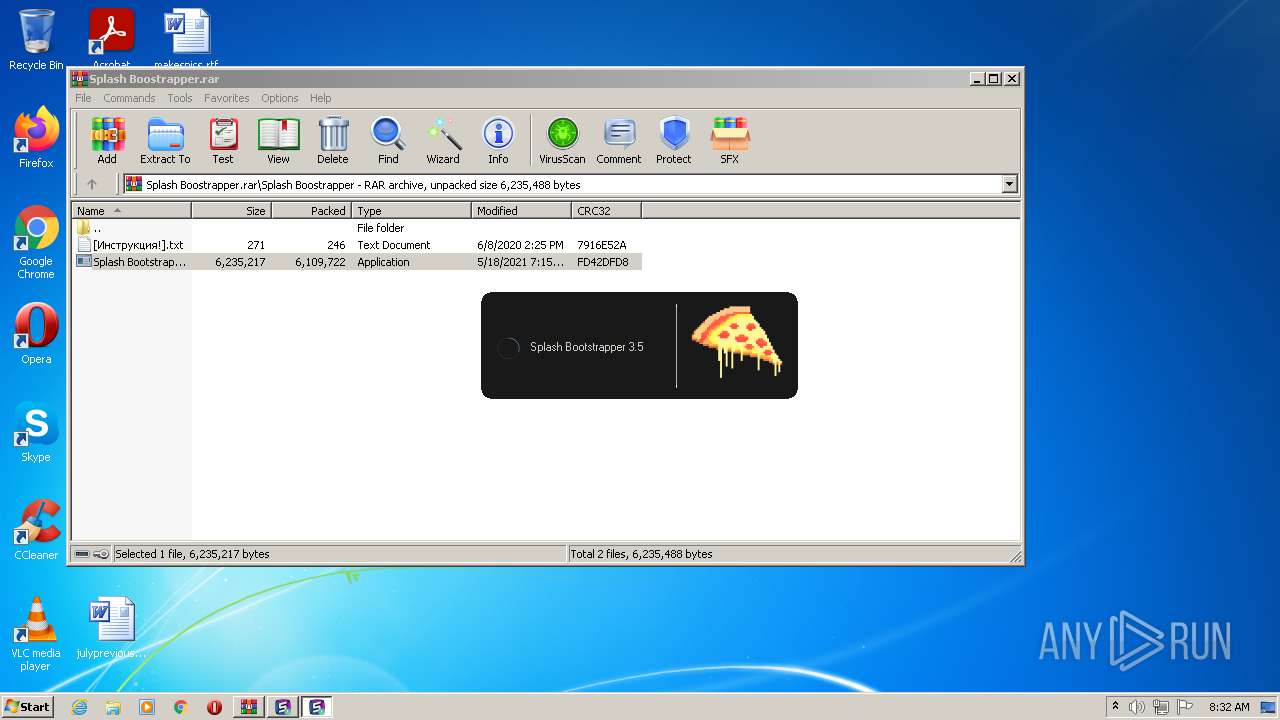Open the File menu
Image resolution: width=1280 pixels, height=720 pixels.
tap(83, 98)
